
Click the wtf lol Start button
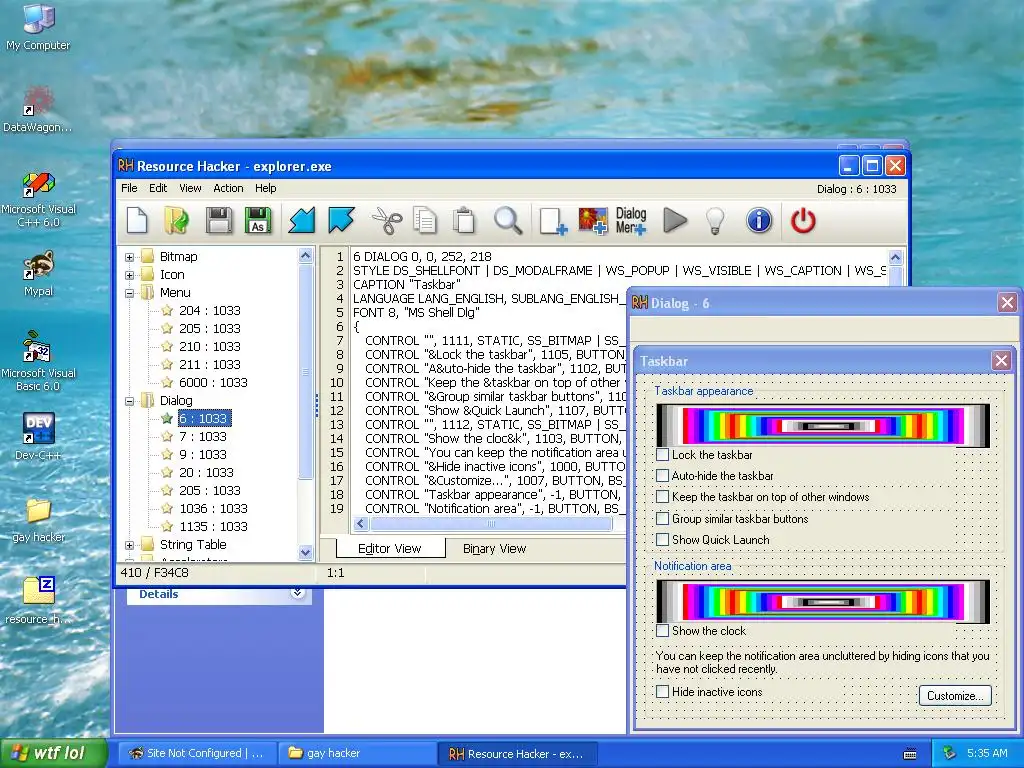(x=54, y=753)
